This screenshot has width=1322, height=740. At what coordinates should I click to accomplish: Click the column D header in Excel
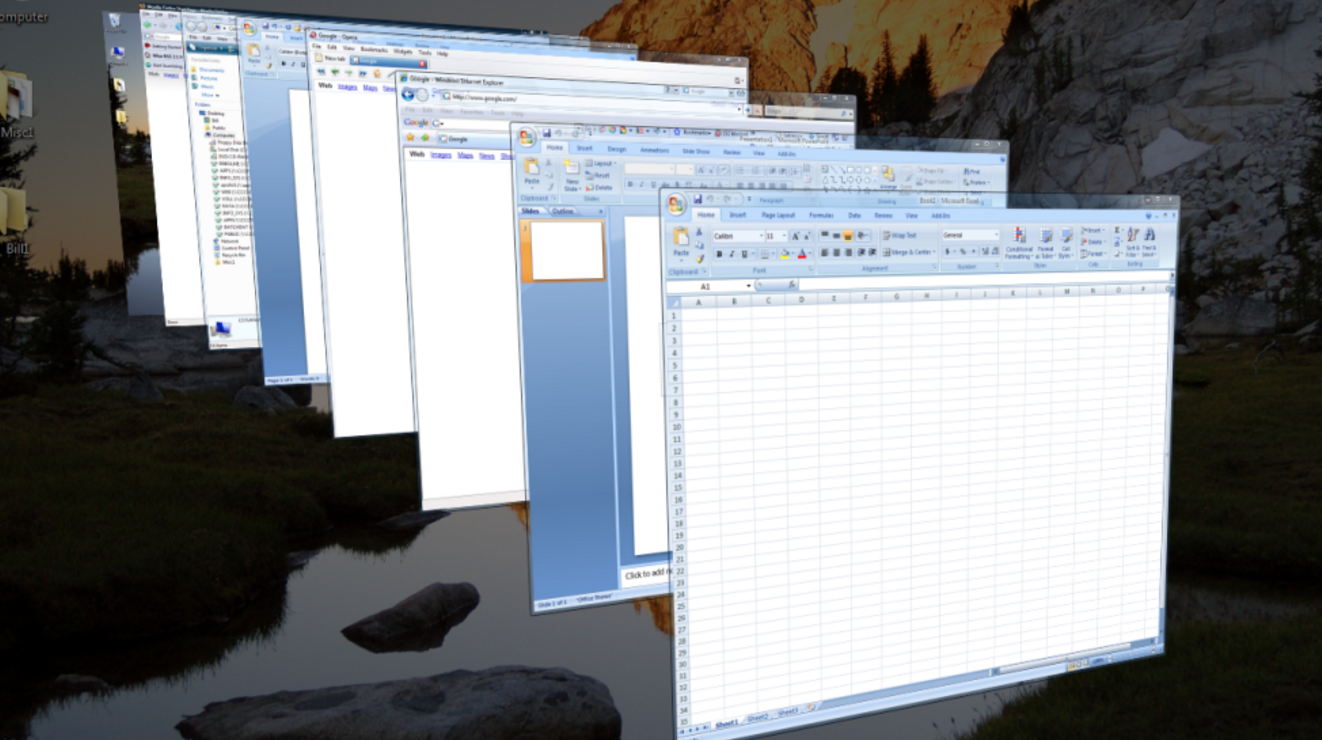[x=801, y=299]
